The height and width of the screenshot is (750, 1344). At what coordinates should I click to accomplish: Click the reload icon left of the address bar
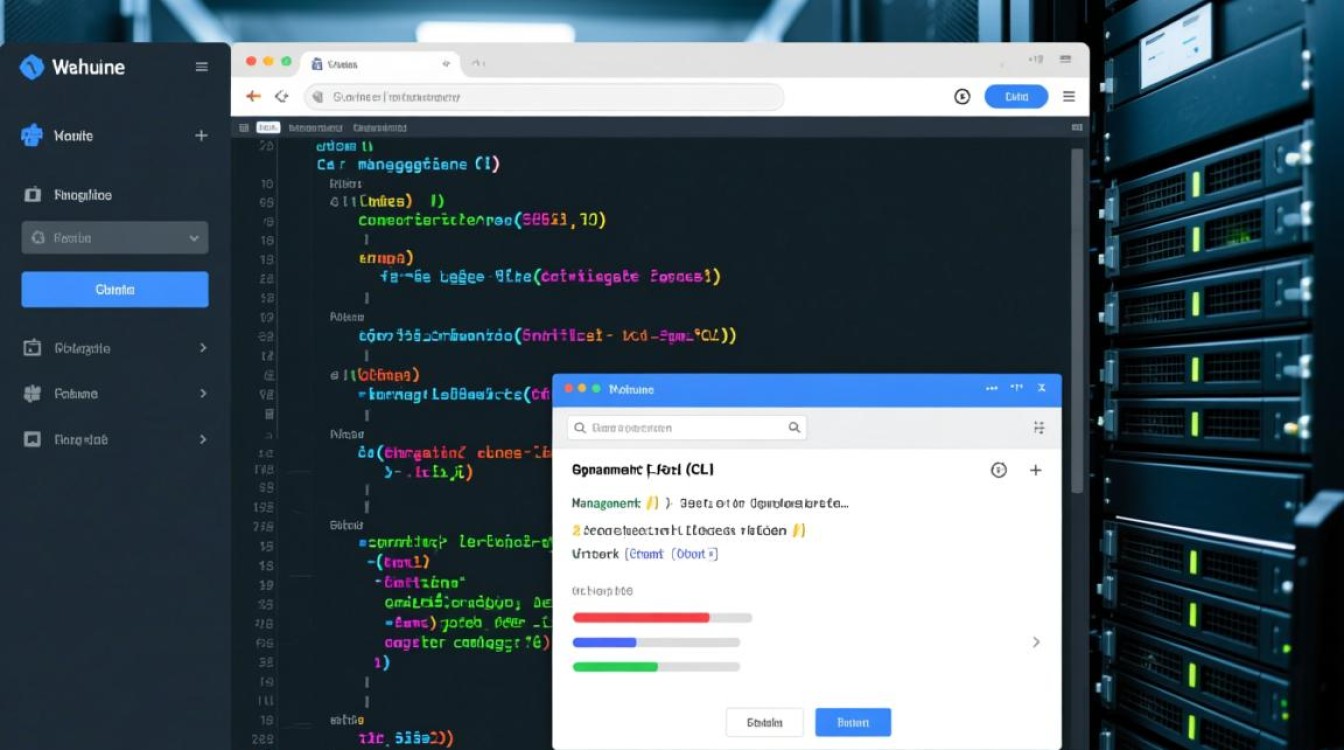(x=282, y=97)
